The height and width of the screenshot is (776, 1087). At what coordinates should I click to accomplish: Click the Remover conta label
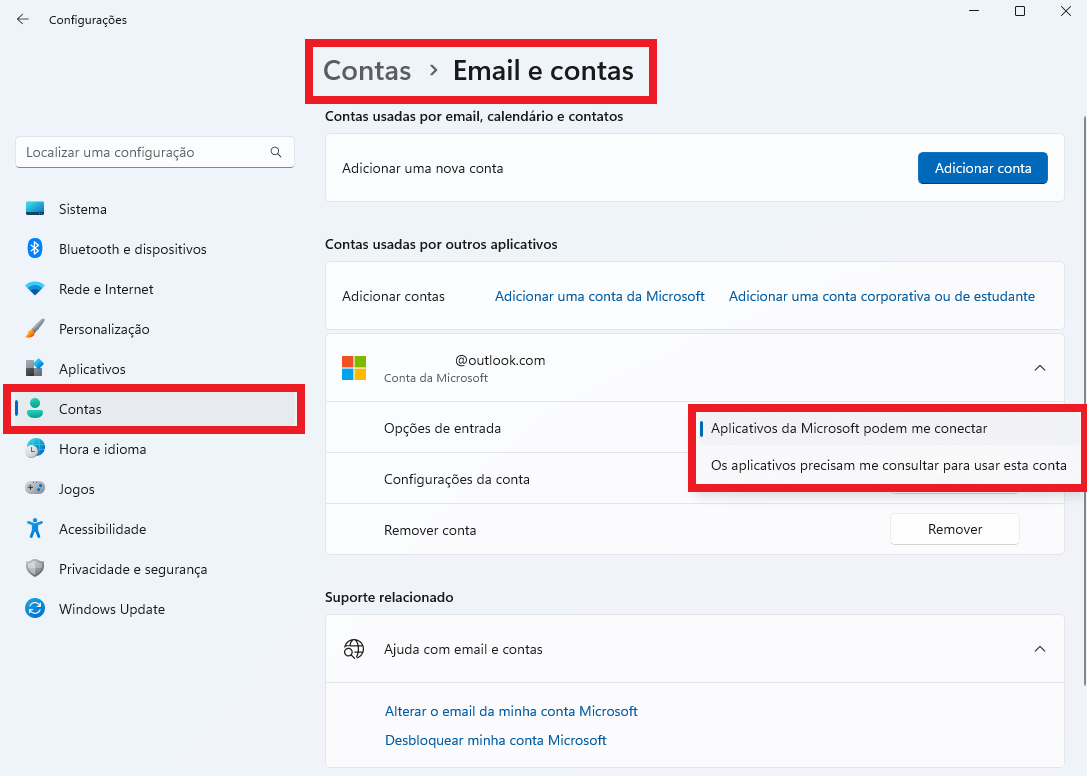pyautogui.click(x=430, y=530)
